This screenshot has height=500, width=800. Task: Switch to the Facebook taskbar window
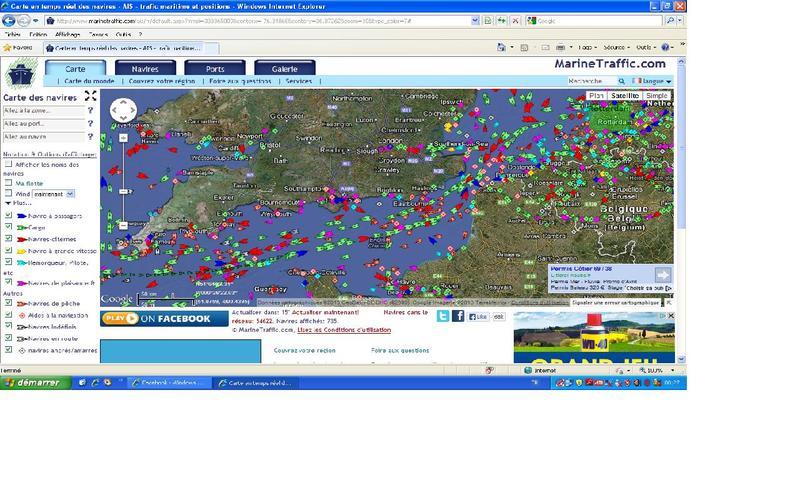169,383
